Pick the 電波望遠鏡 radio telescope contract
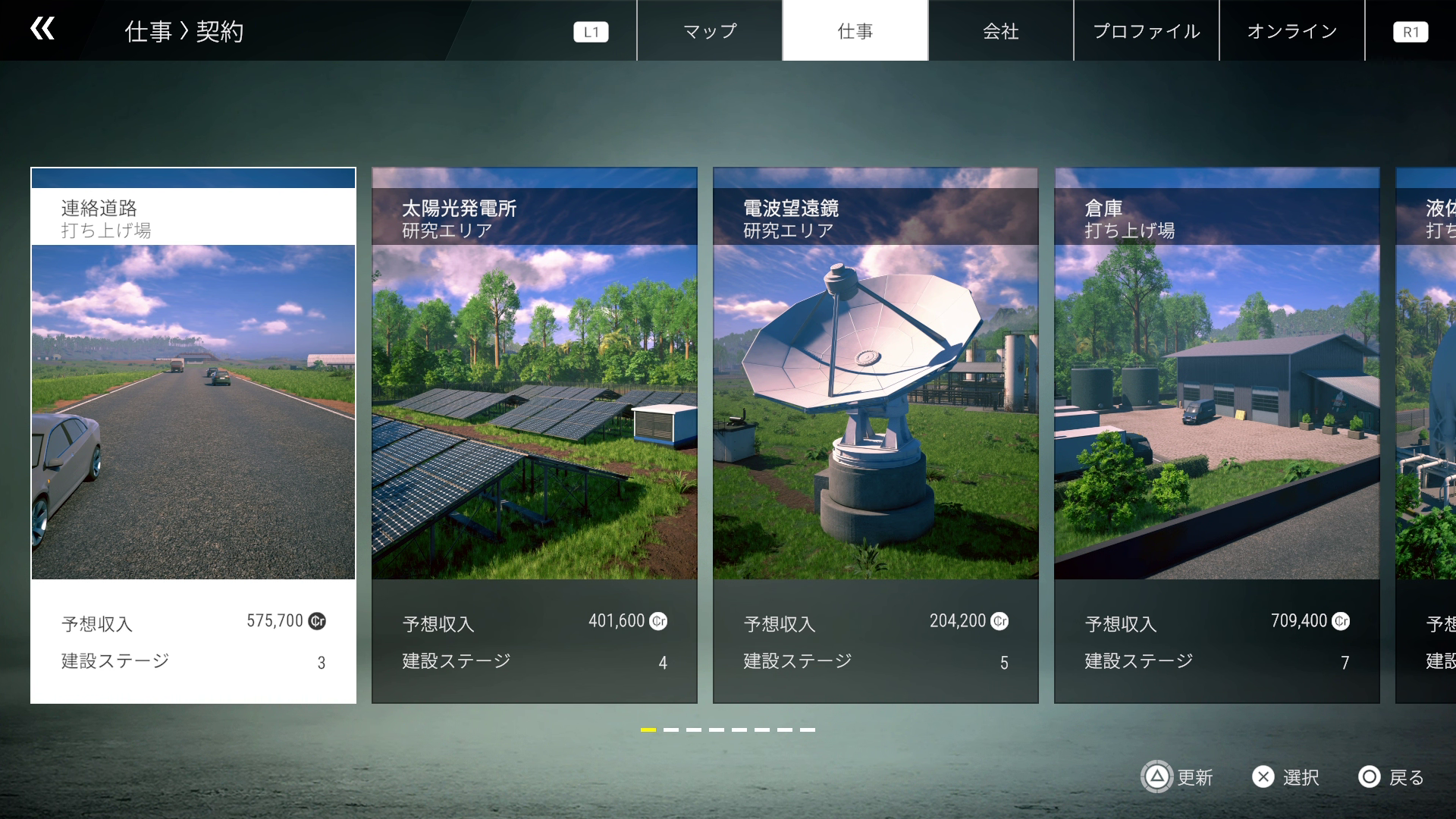Image resolution: width=1456 pixels, height=819 pixels. pos(875,435)
